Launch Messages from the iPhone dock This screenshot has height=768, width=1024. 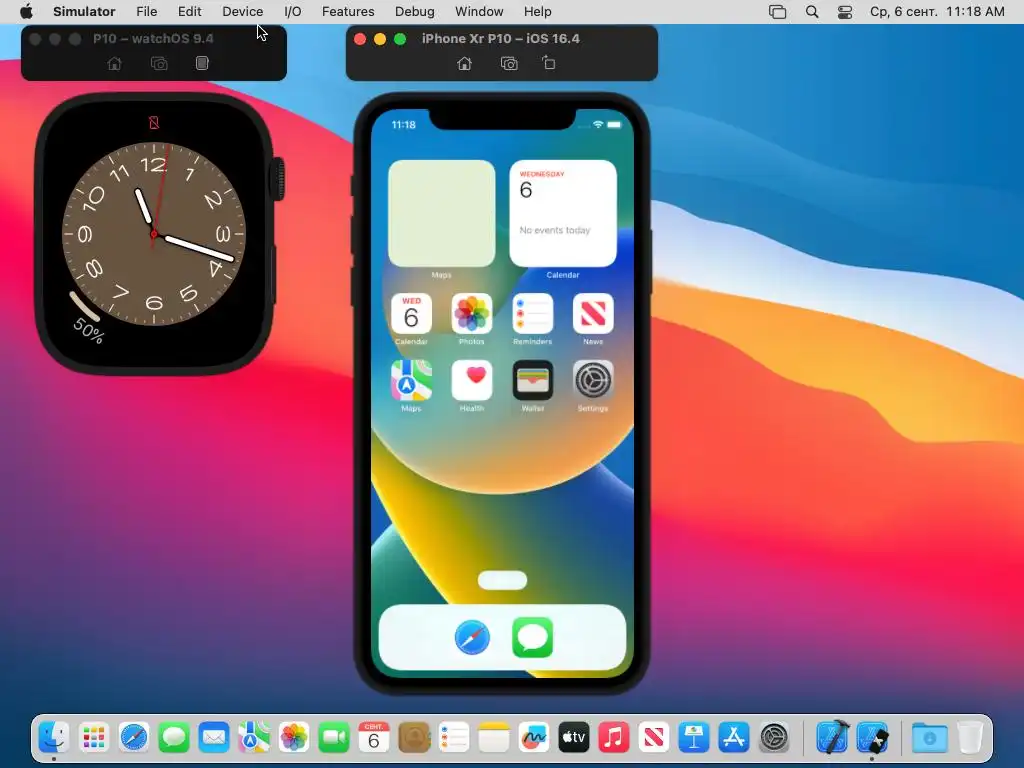[x=532, y=637]
